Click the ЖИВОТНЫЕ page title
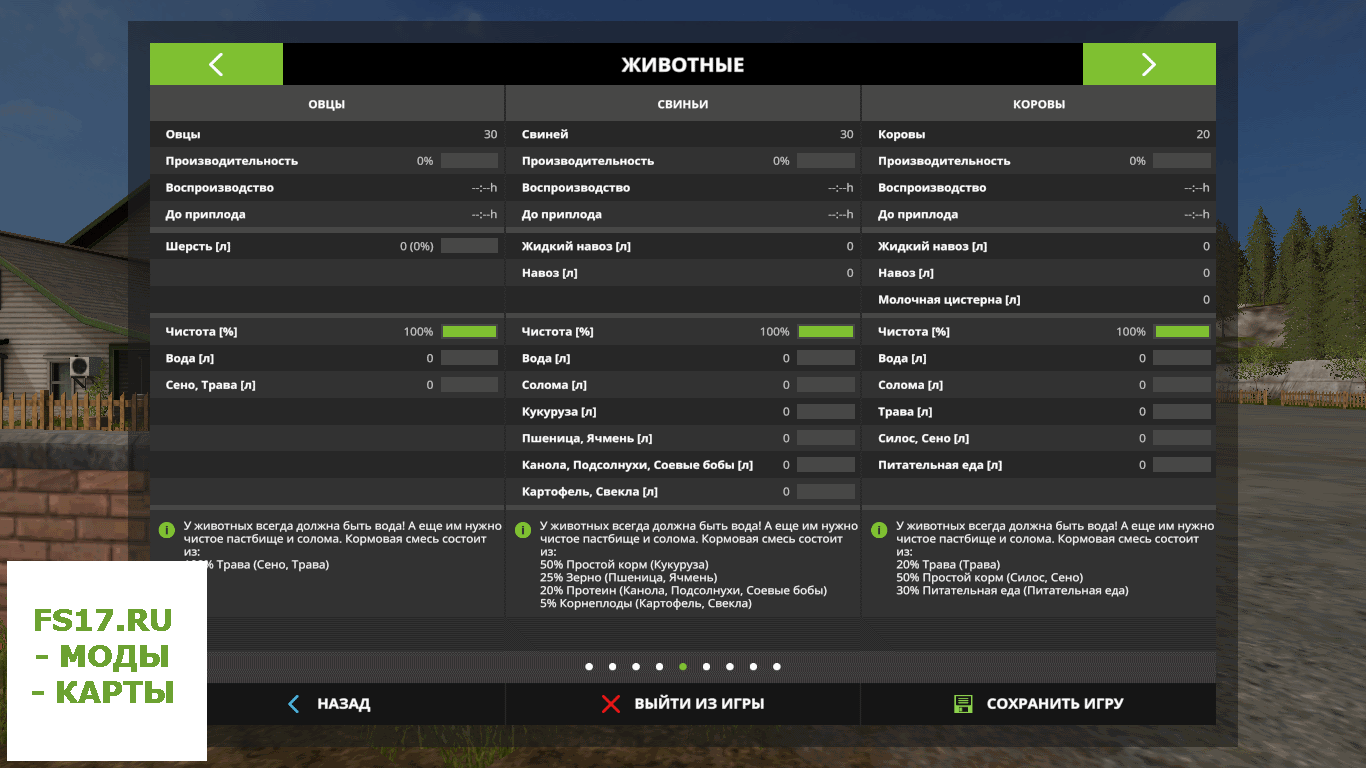The height and width of the screenshot is (768, 1366). (683, 65)
